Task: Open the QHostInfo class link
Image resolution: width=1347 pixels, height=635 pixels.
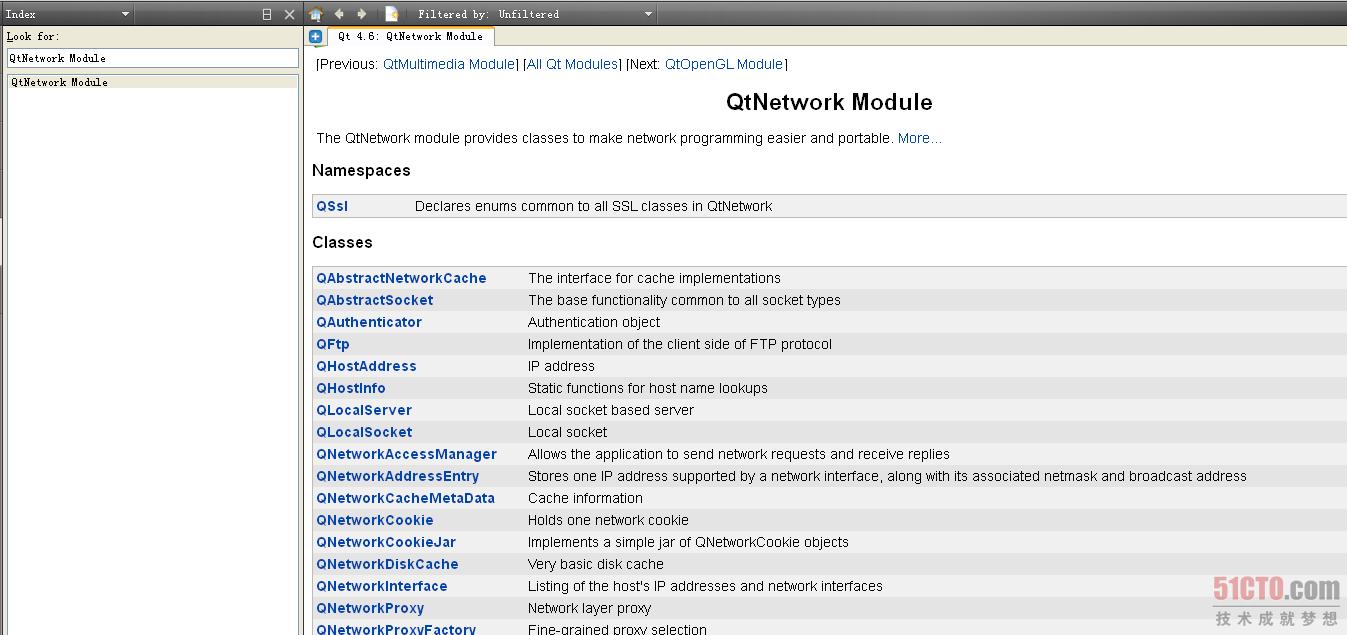Action: (x=351, y=388)
